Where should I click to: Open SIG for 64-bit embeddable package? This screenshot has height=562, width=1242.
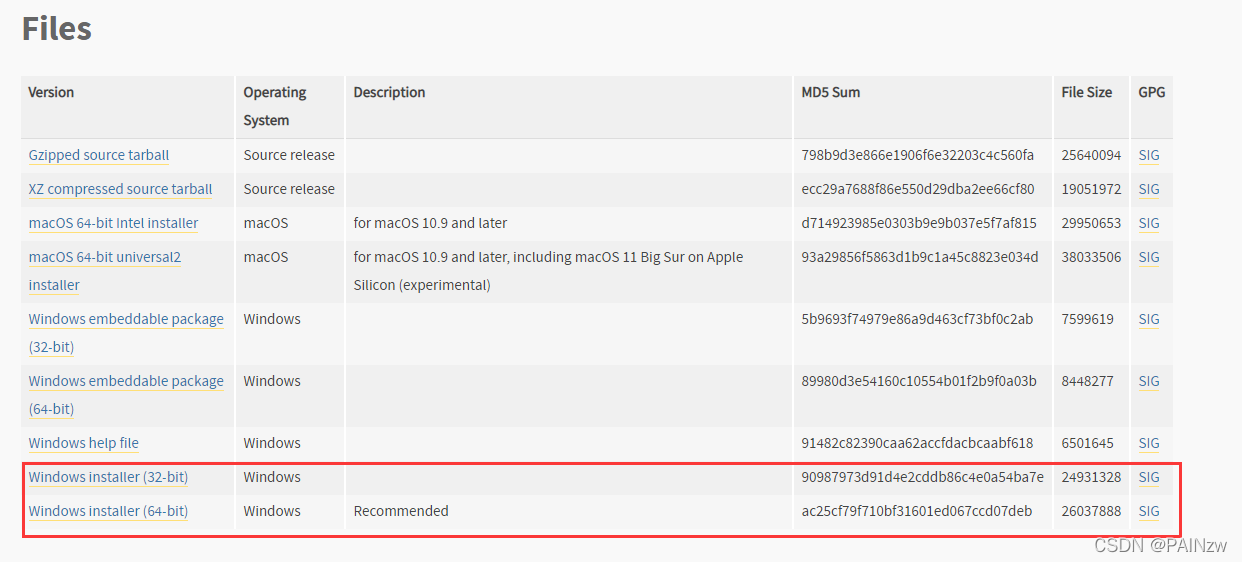click(1149, 381)
